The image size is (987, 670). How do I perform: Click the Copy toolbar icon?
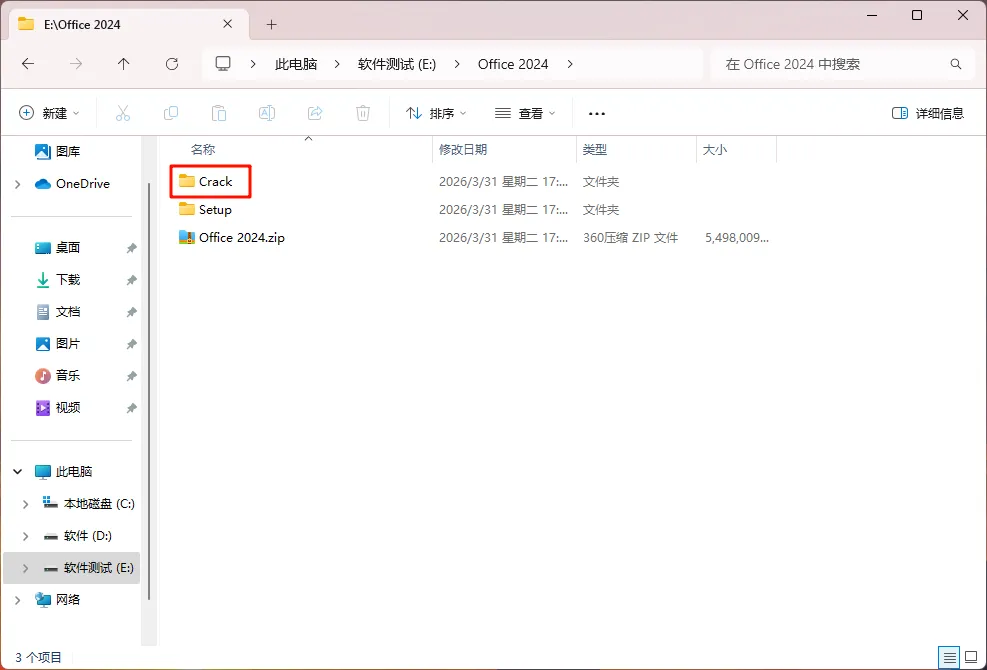171,113
